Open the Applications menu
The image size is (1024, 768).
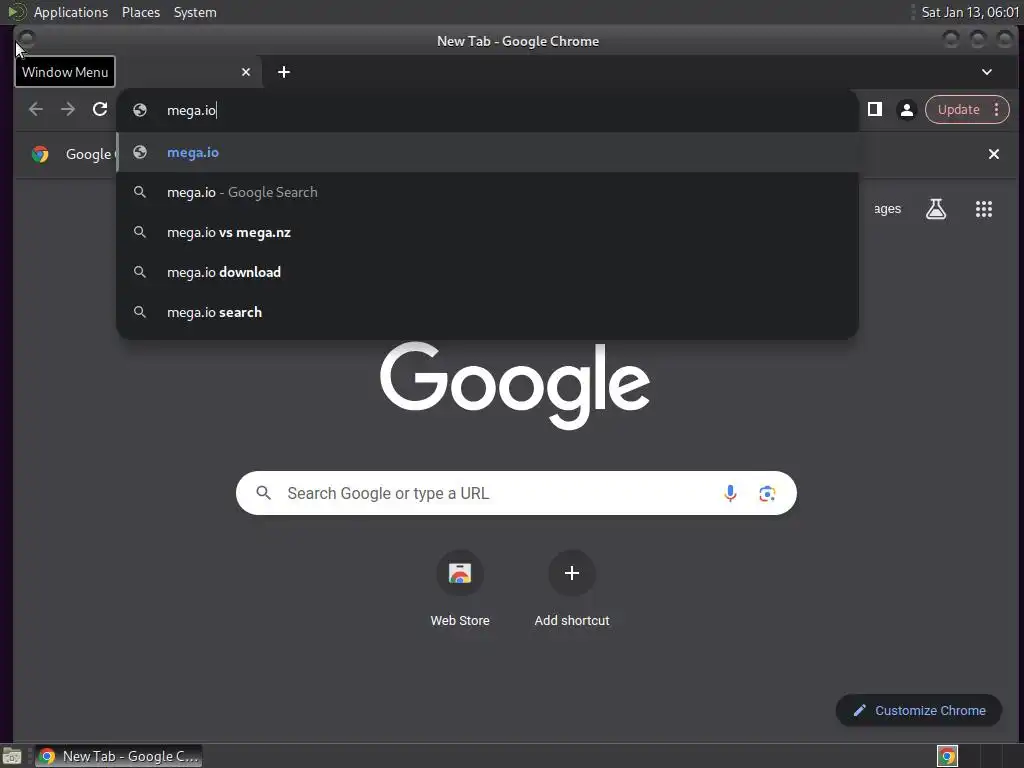tap(71, 12)
